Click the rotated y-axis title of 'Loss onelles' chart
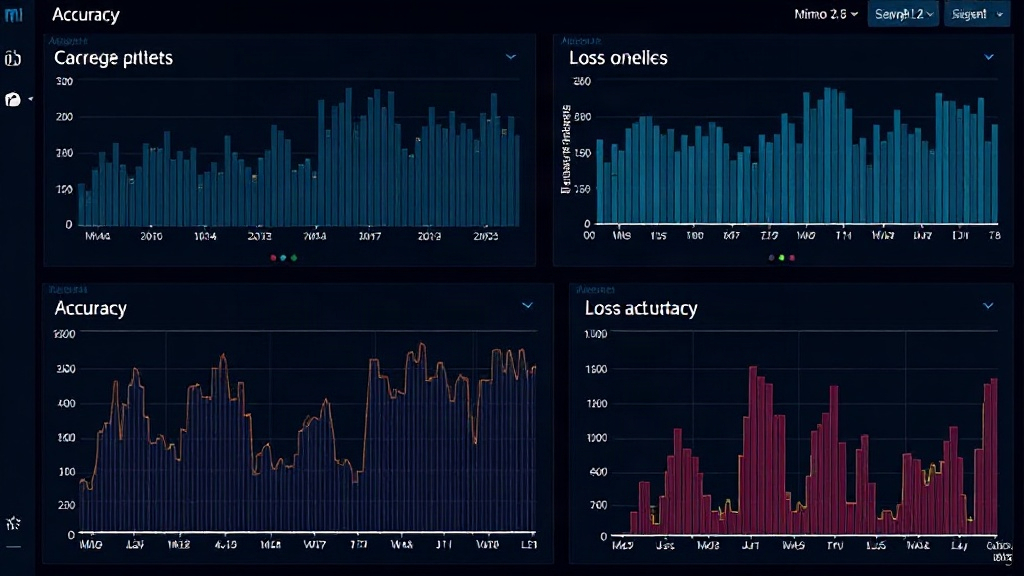Screen dimensions: 1024x576 [566, 149]
